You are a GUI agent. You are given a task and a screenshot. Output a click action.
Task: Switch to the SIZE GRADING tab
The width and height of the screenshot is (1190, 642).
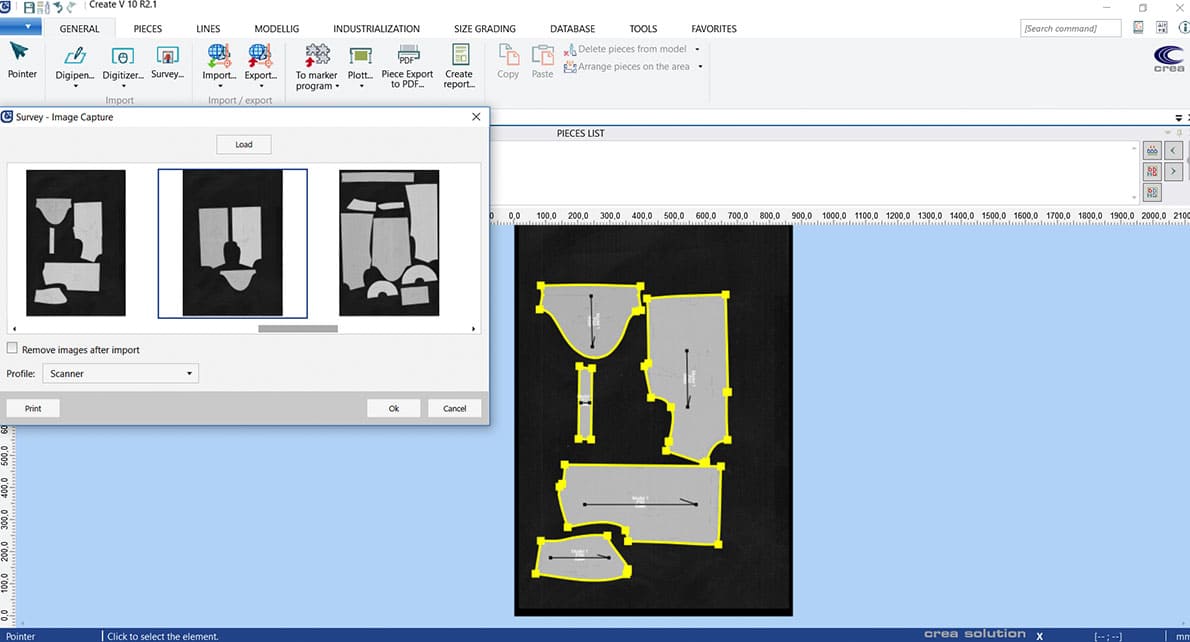click(484, 28)
